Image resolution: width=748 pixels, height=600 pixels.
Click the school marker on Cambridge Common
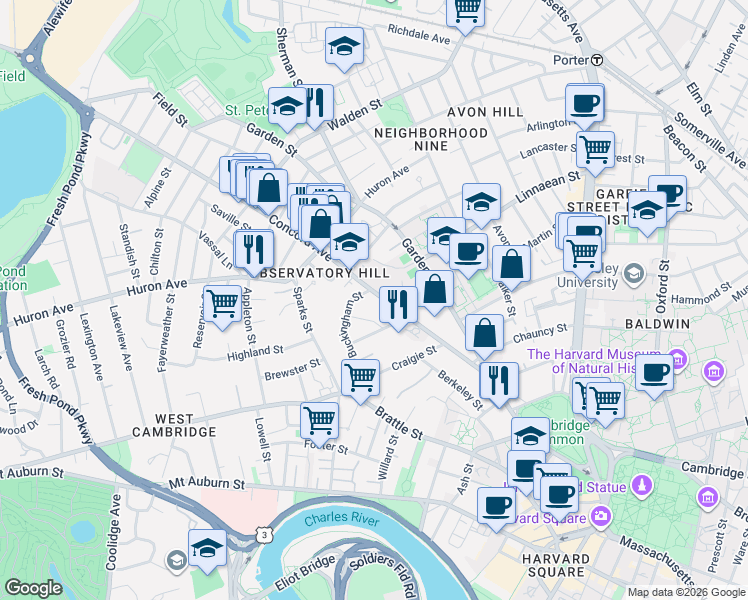tap(530, 435)
